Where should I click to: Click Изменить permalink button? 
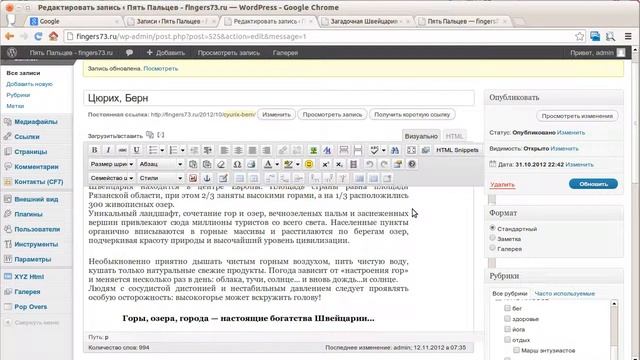(276, 115)
